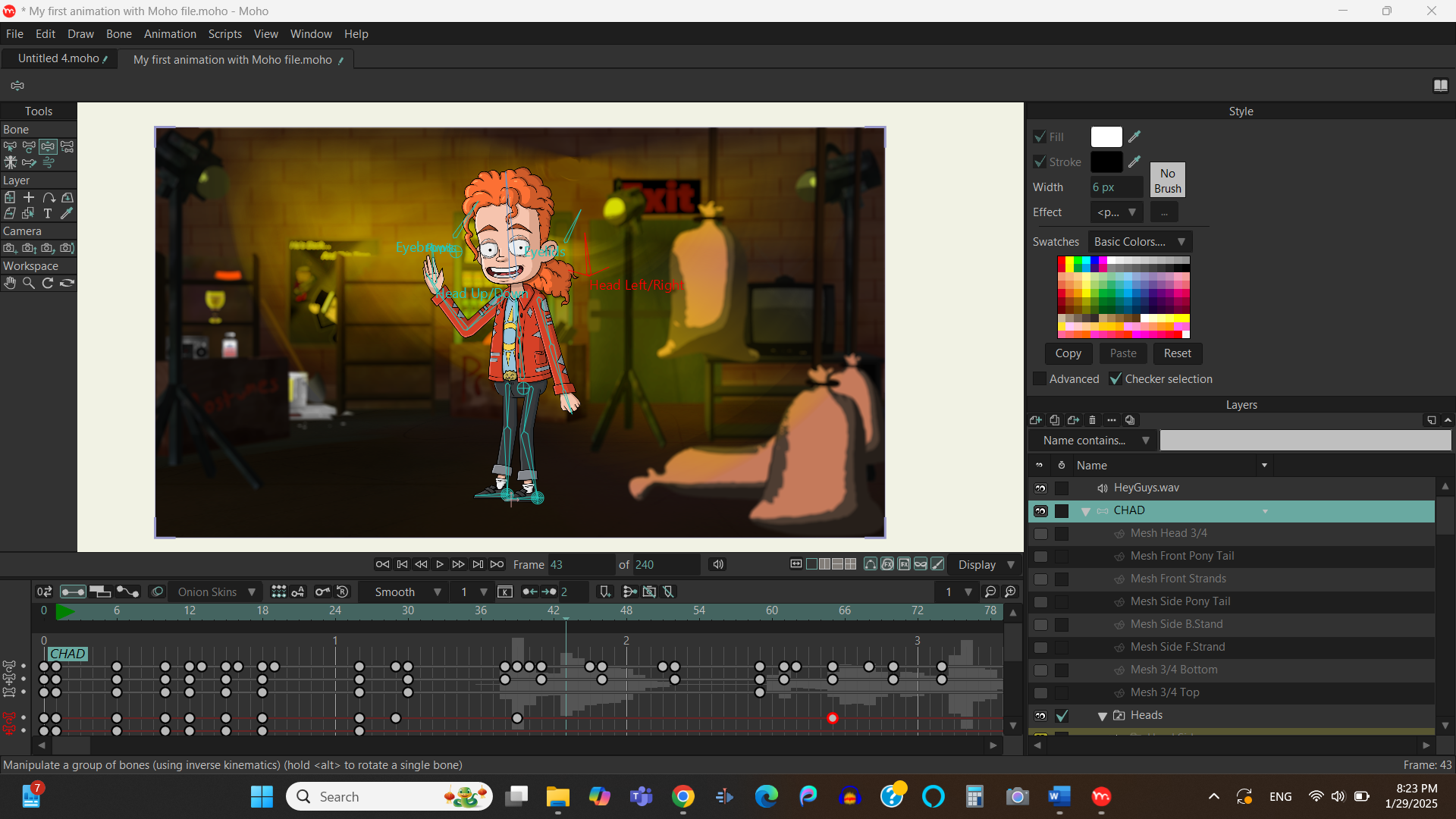This screenshot has width=1456, height=819.
Task: Uncheck the Stroke checkbox
Action: point(1040,162)
